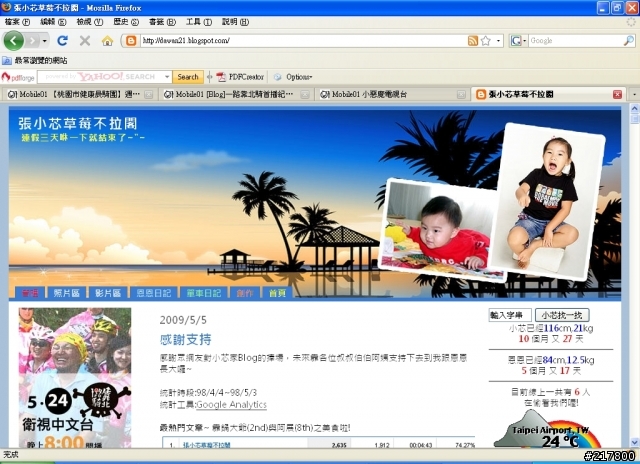Screen dimensions: 640x464
Task: Switch to the Mobile01 [Blog] tab
Action: [234, 94]
